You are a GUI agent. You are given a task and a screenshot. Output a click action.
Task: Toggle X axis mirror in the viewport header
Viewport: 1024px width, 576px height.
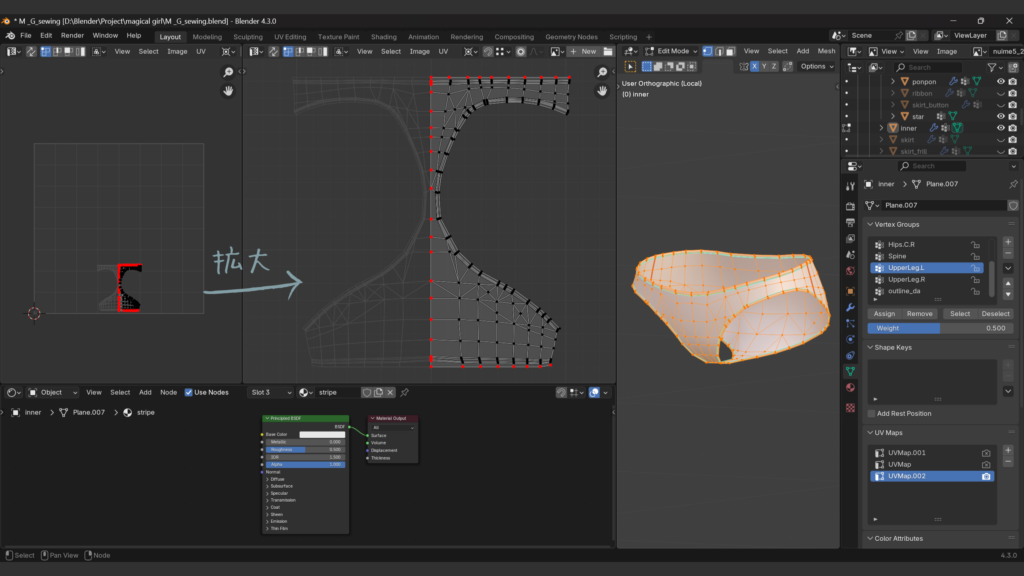coord(754,66)
